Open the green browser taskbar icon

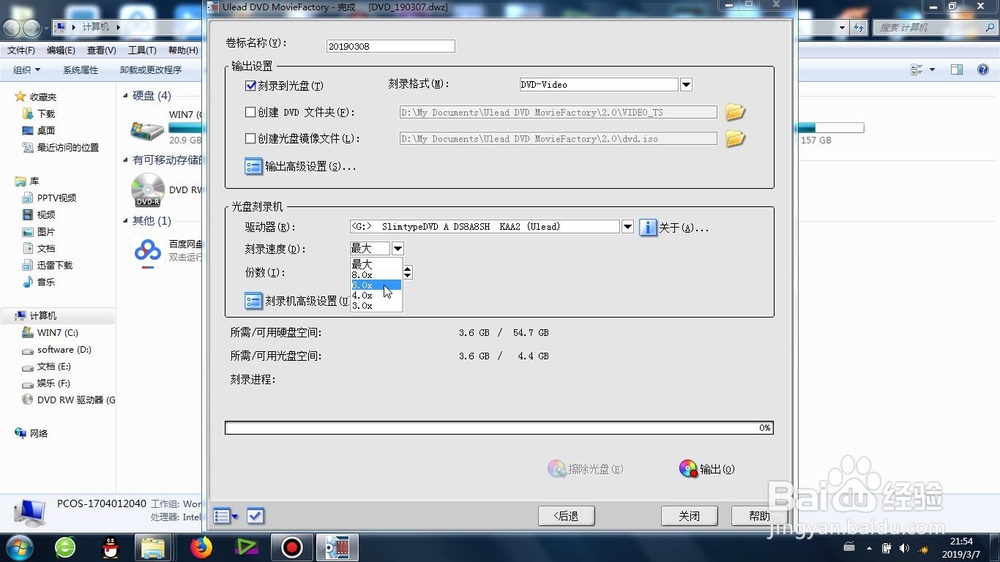pos(65,547)
